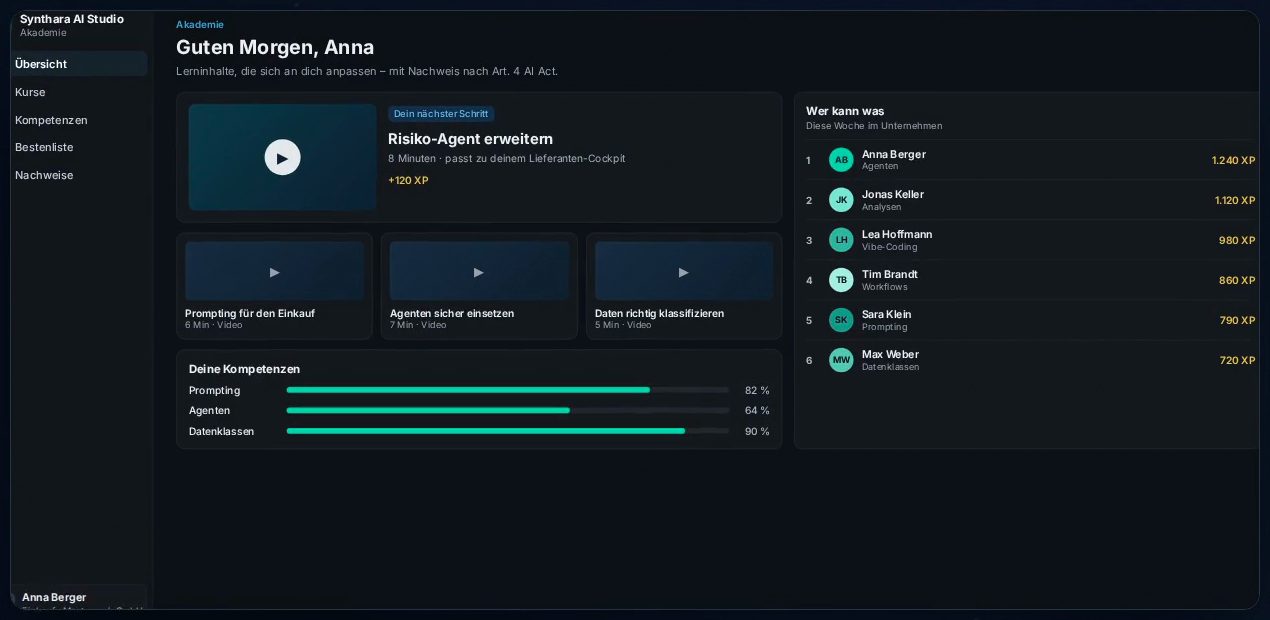Click Tim Brandt's TB avatar

(x=841, y=280)
